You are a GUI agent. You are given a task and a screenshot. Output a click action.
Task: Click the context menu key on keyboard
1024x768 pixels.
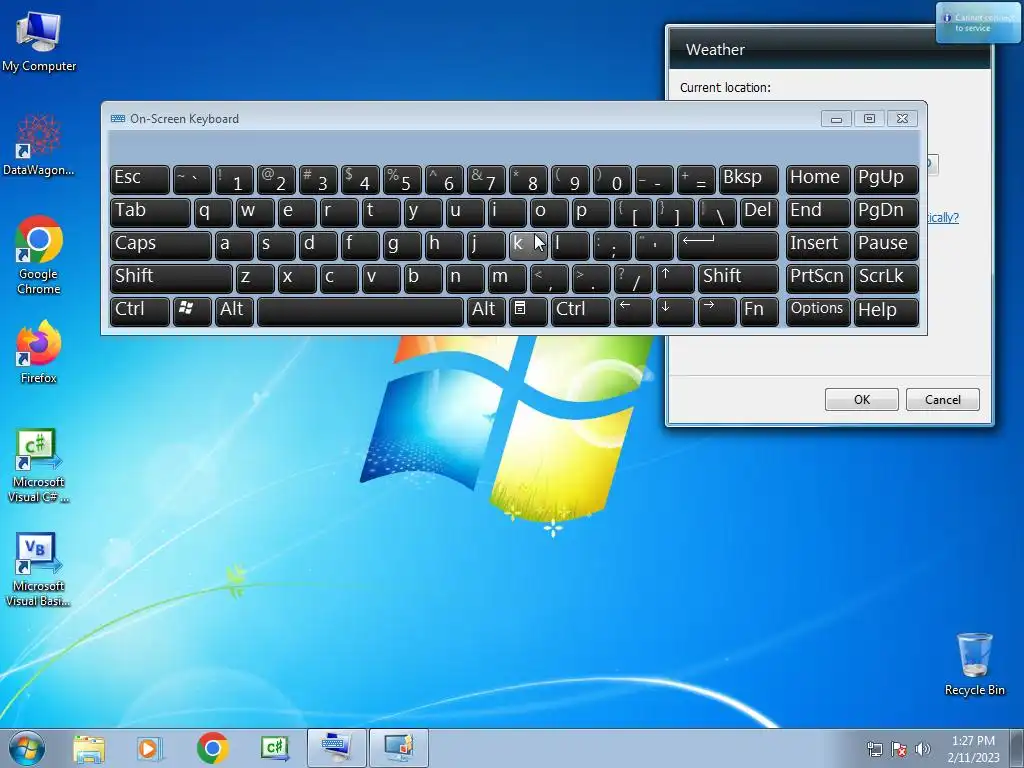tap(528, 311)
